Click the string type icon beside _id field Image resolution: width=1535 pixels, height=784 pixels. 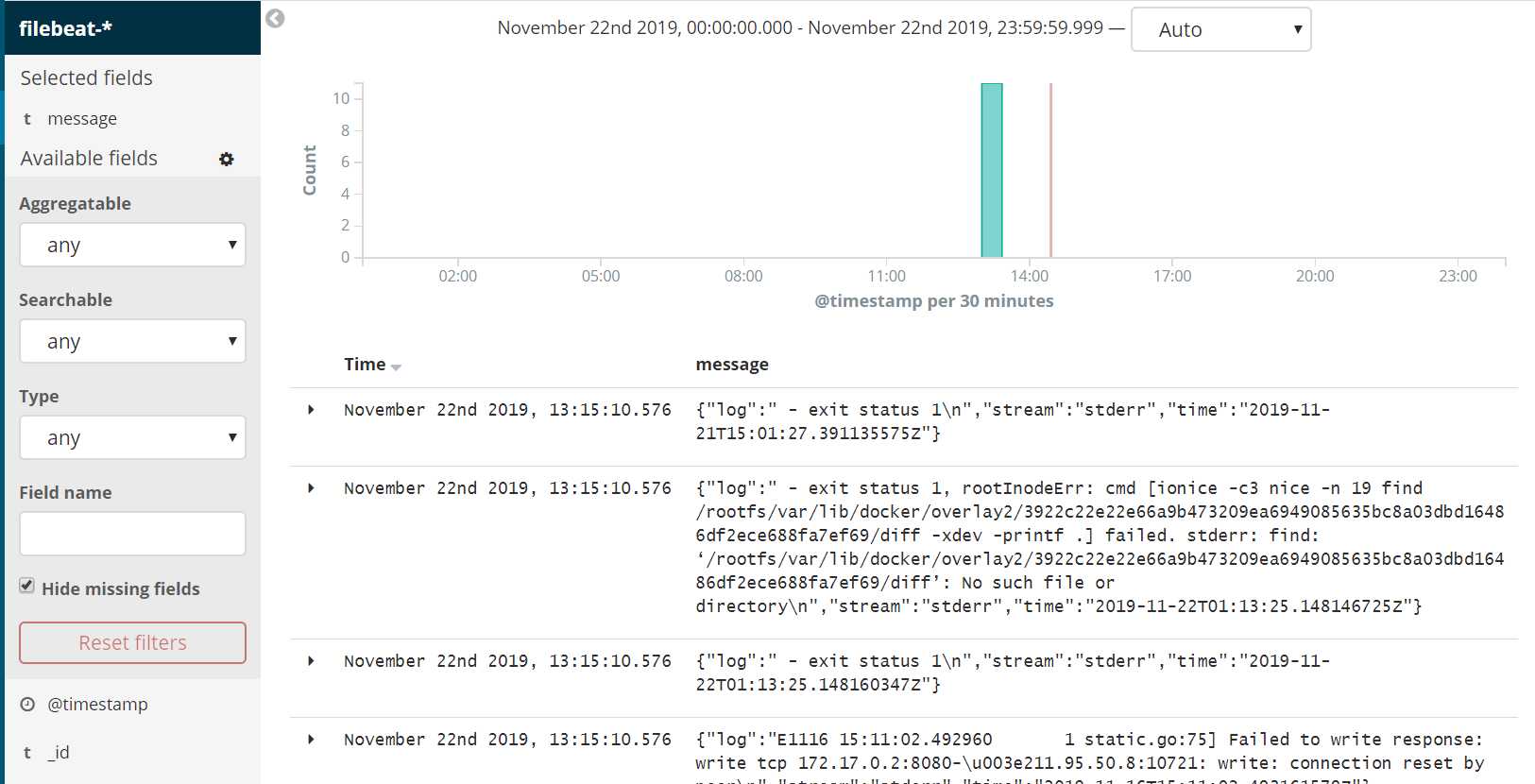click(27, 753)
